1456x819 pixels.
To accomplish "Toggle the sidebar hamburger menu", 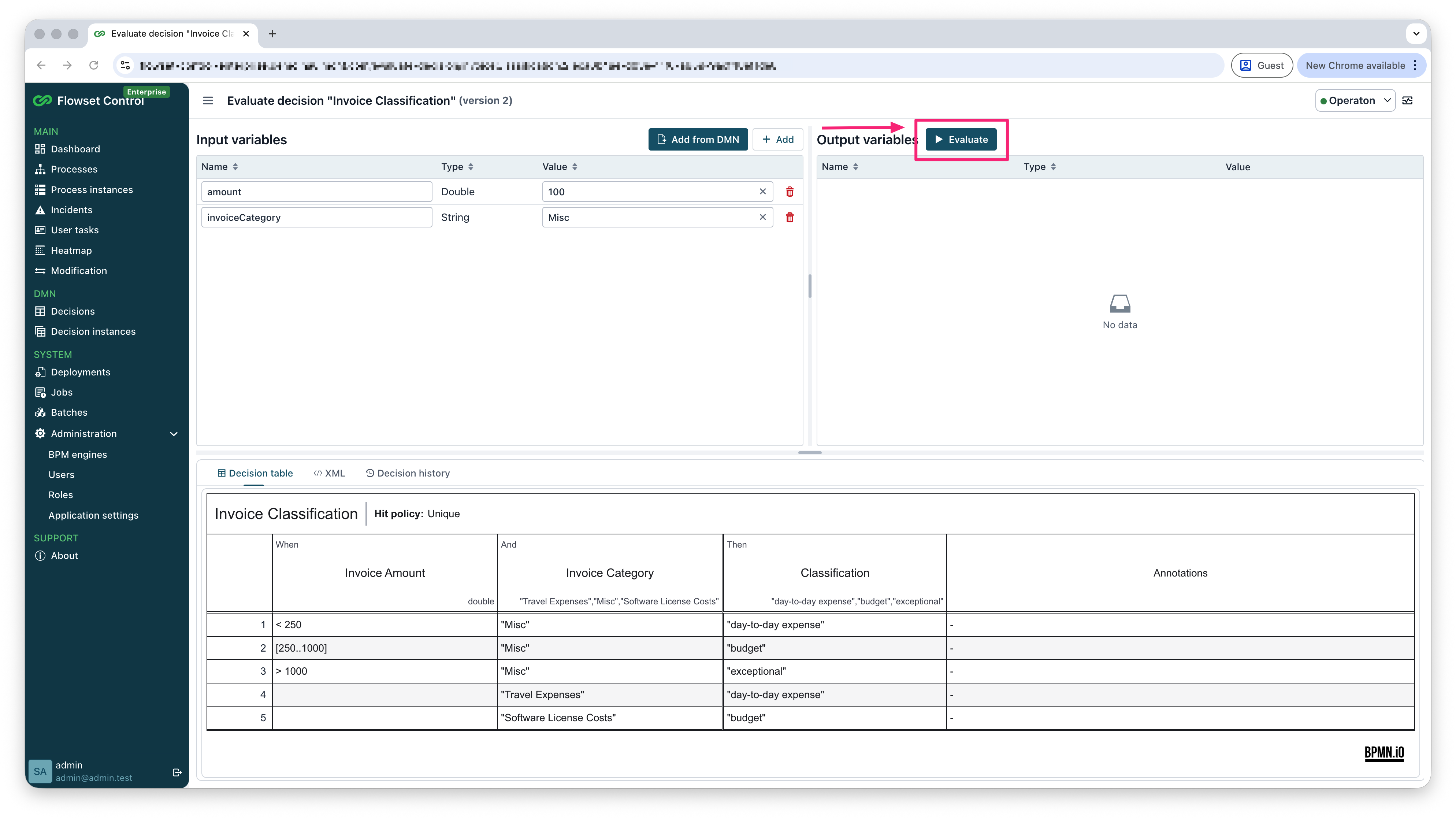I will click(x=208, y=101).
